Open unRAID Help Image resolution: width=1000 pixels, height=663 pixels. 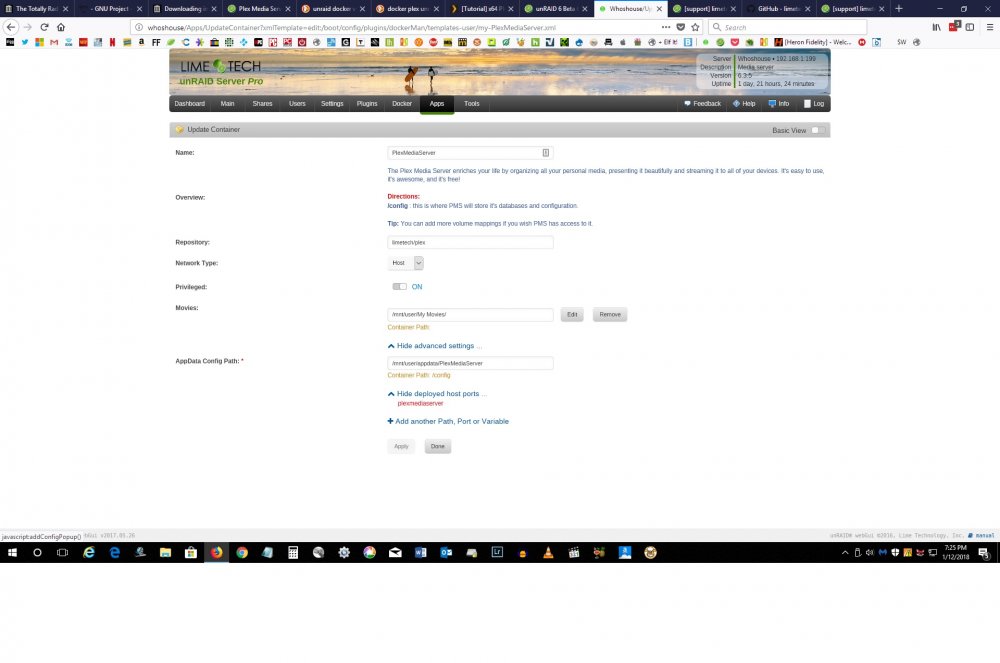click(744, 104)
